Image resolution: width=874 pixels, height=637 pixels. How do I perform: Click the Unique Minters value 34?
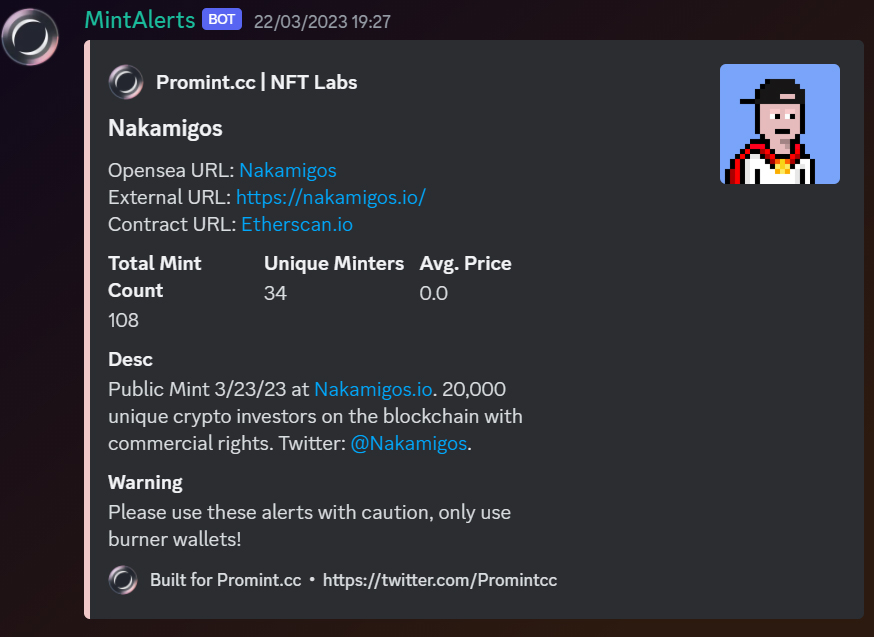pyautogui.click(x=275, y=293)
